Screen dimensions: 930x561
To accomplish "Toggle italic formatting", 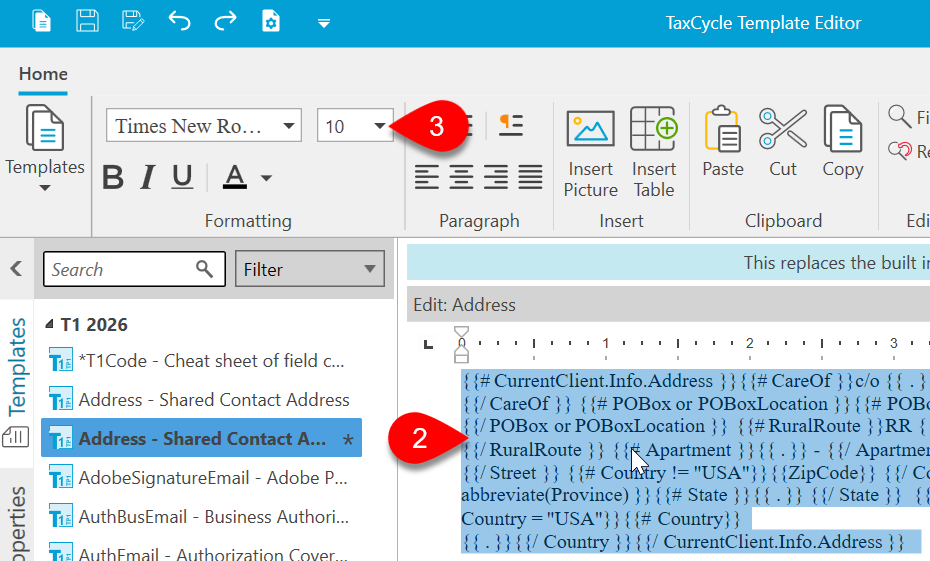I will tap(147, 177).
